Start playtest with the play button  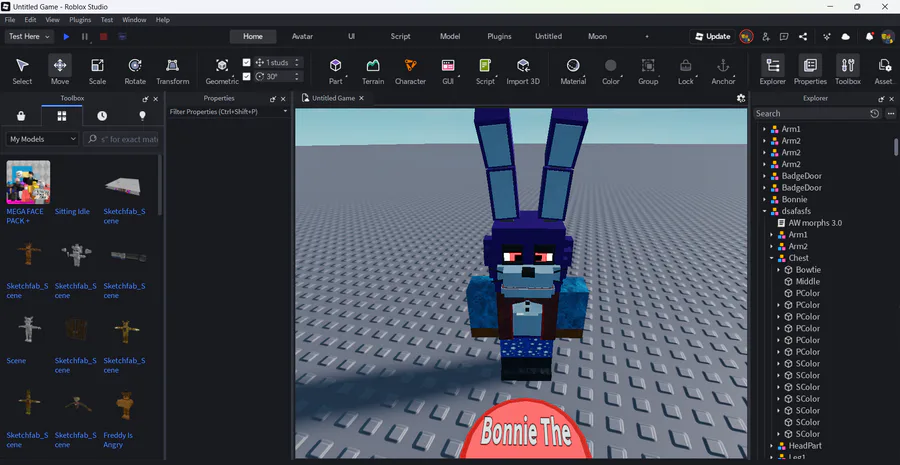point(67,36)
